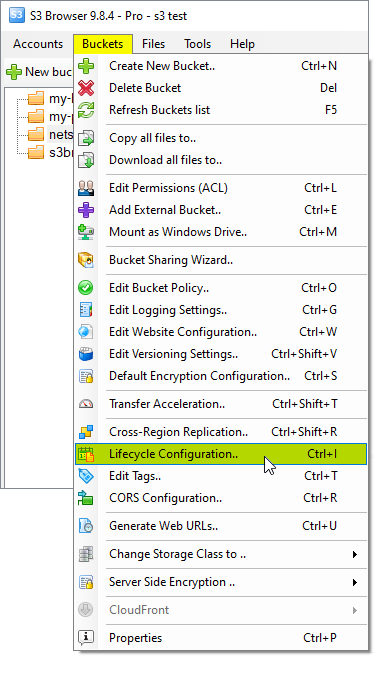Open Cross-Region Replication.. entry
The image size is (392, 675).
[x=221, y=432]
